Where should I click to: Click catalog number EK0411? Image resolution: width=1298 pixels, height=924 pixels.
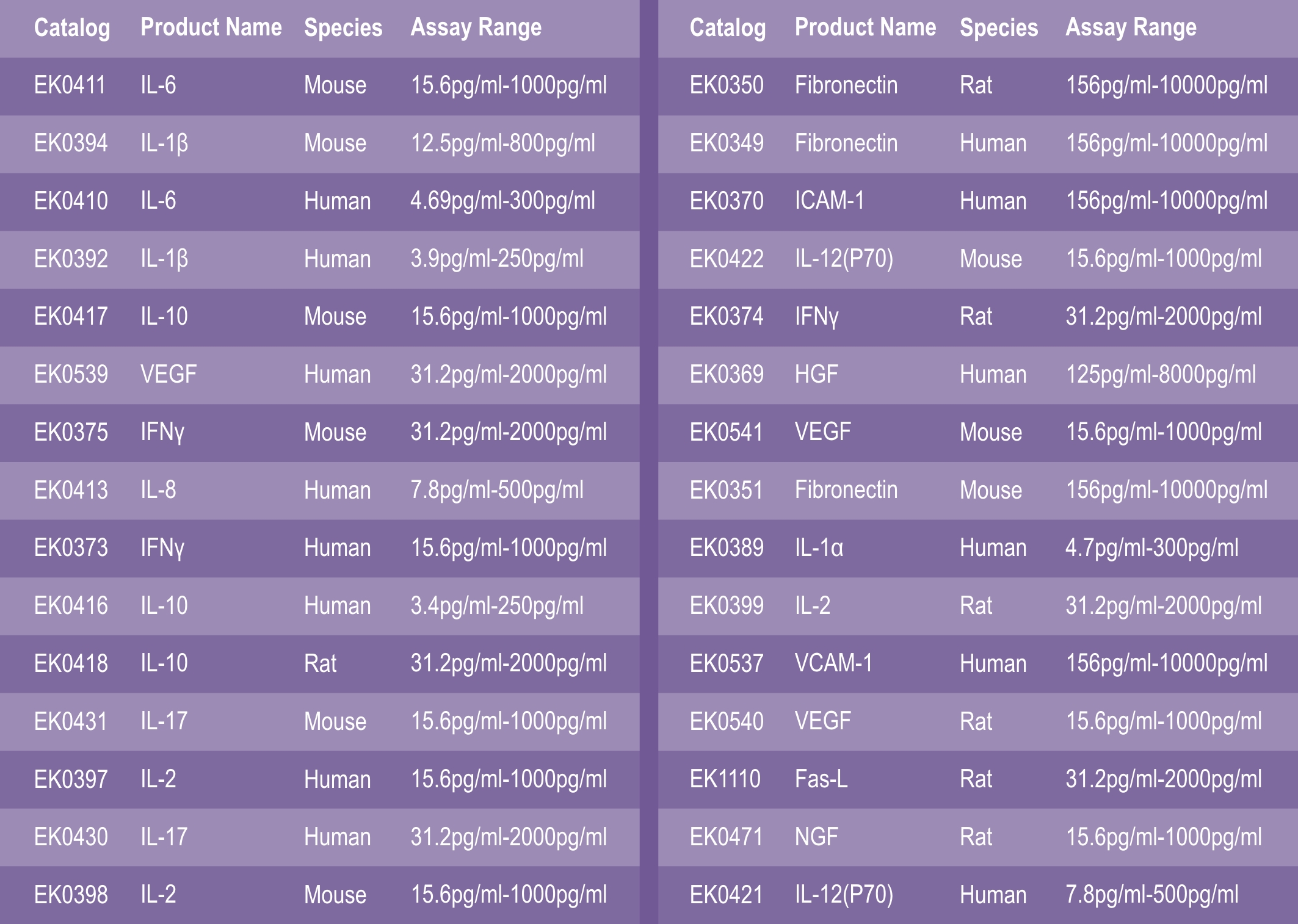(x=70, y=85)
